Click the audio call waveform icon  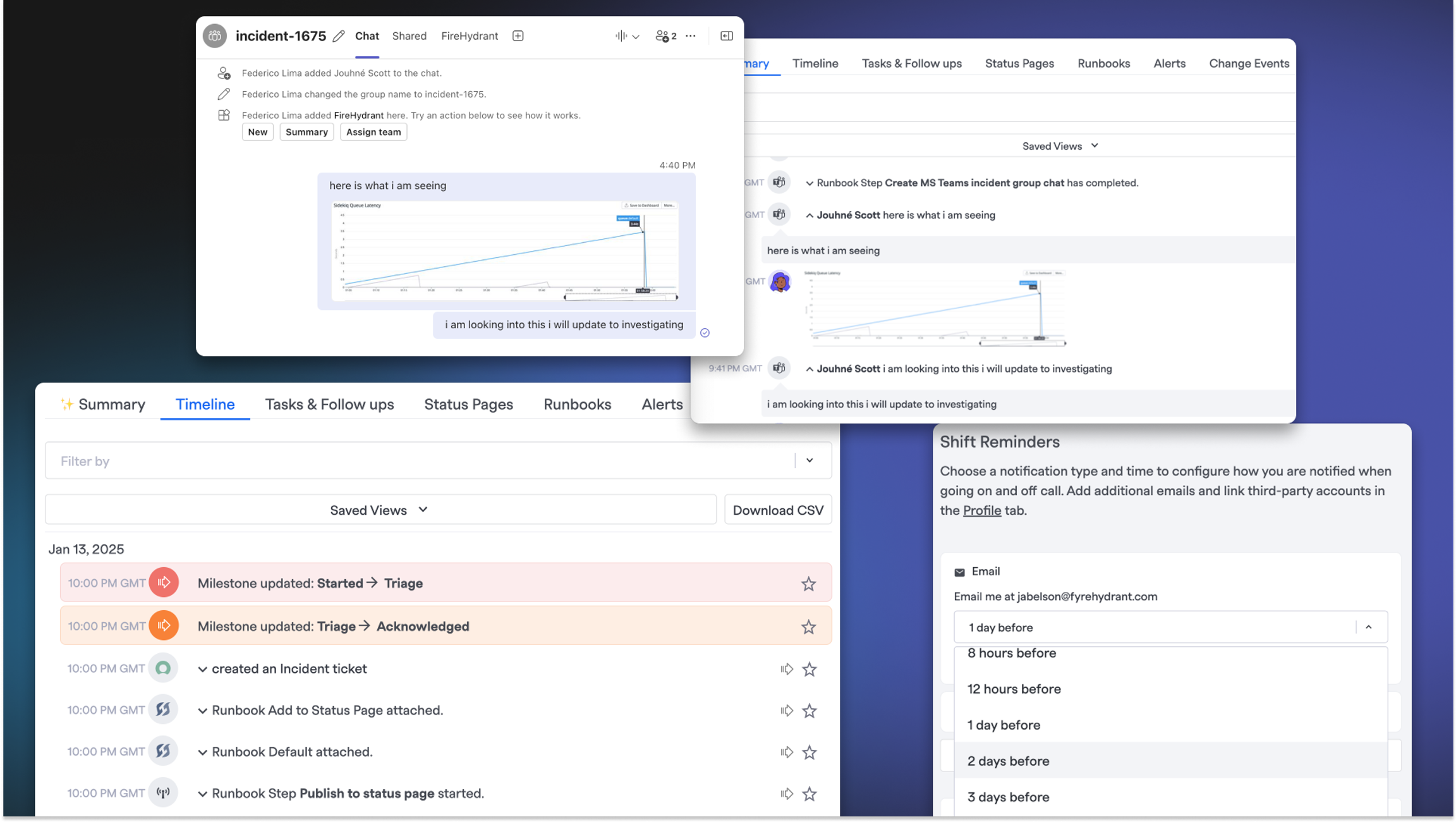621,36
